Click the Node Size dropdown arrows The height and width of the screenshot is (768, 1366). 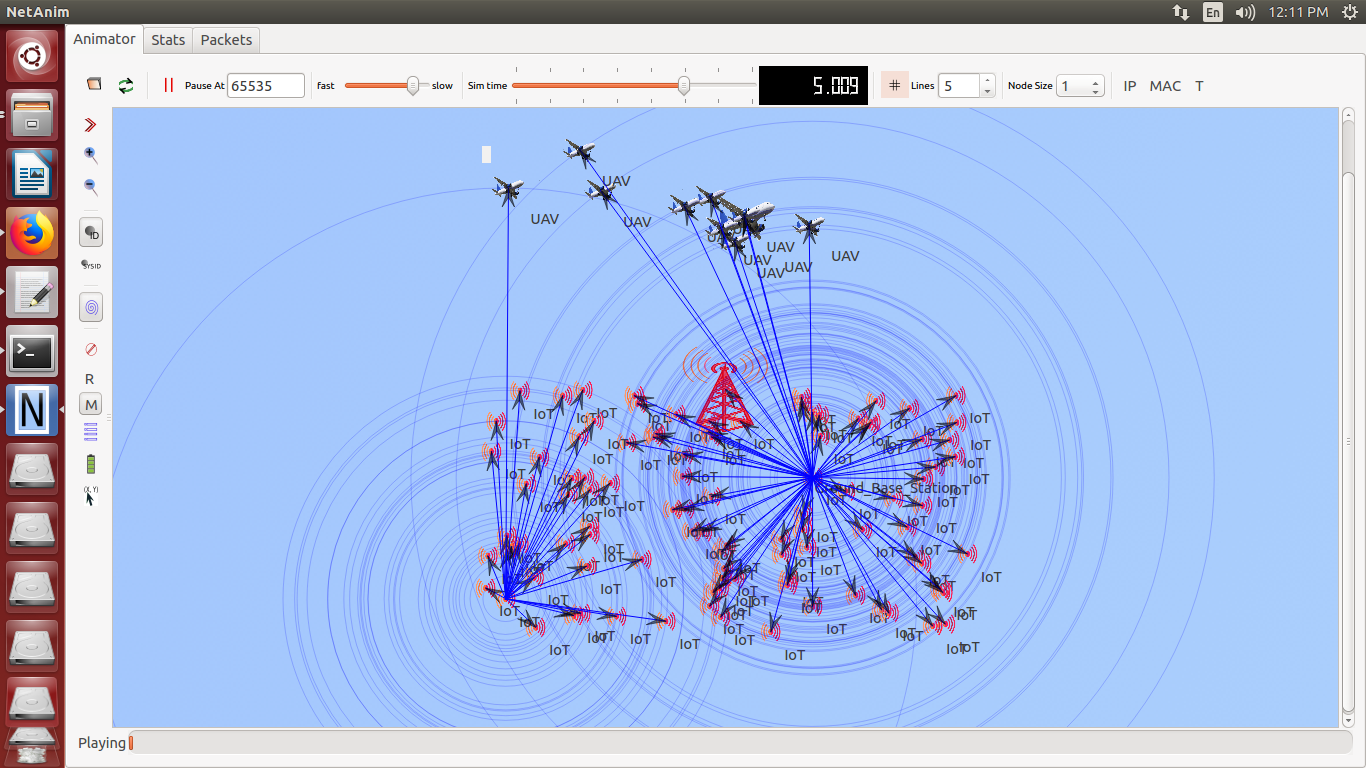[x=1096, y=86]
